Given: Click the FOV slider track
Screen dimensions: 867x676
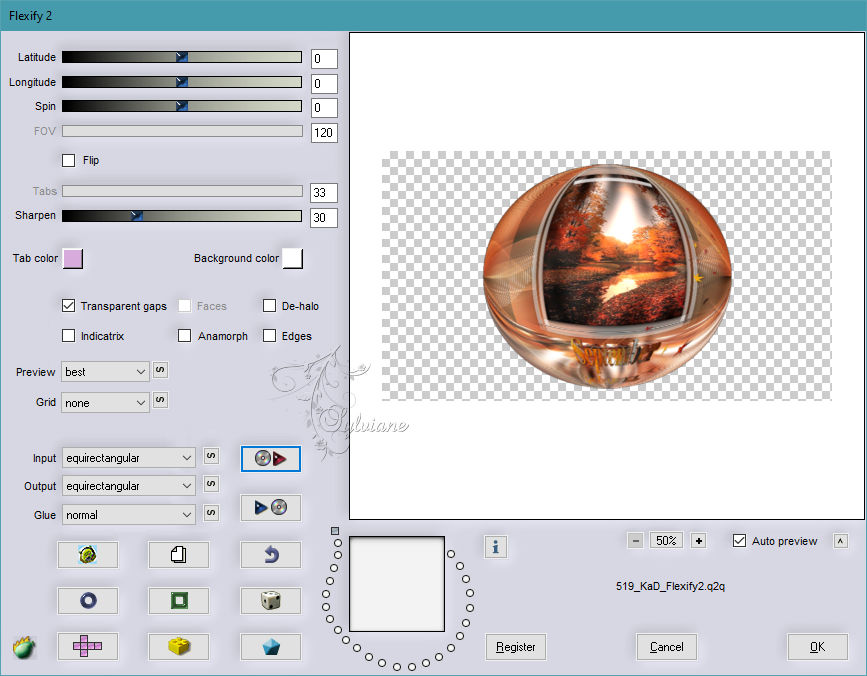Looking at the screenshot, I should pos(182,131).
